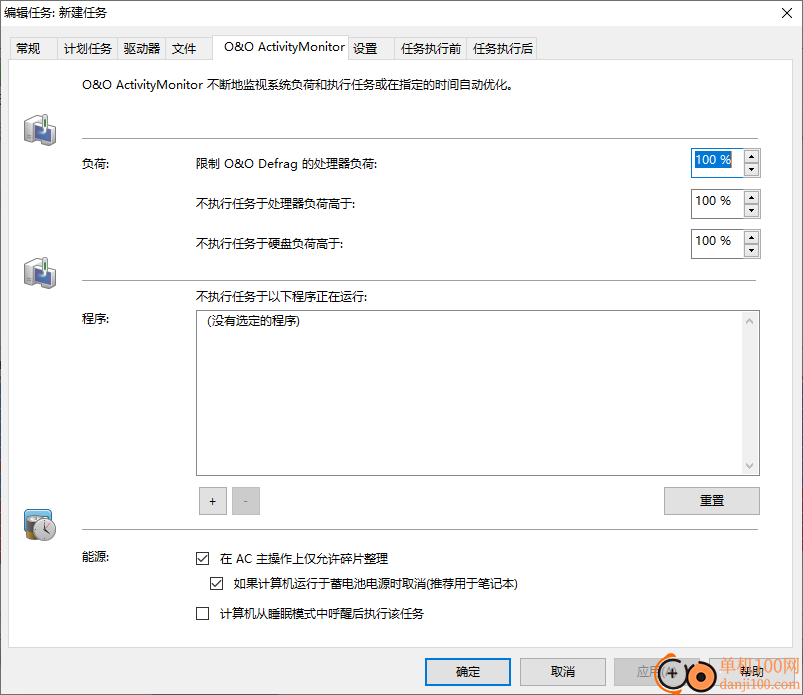The height and width of the screenshot is (695, 803).
Task: Click the load section computer monitor icon
Action: coord(40,130)
